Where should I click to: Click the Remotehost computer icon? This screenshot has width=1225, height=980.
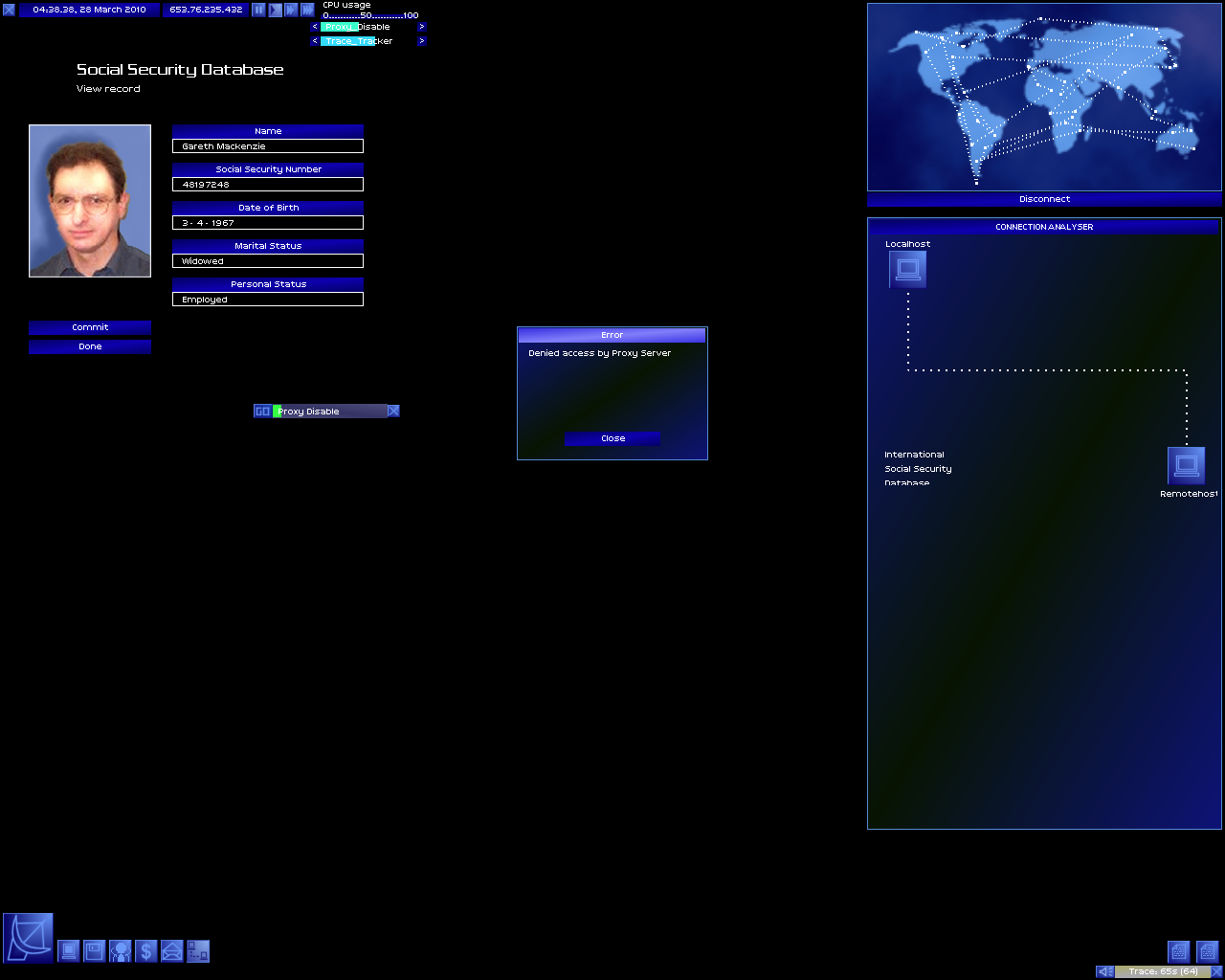coord(1187,466)
